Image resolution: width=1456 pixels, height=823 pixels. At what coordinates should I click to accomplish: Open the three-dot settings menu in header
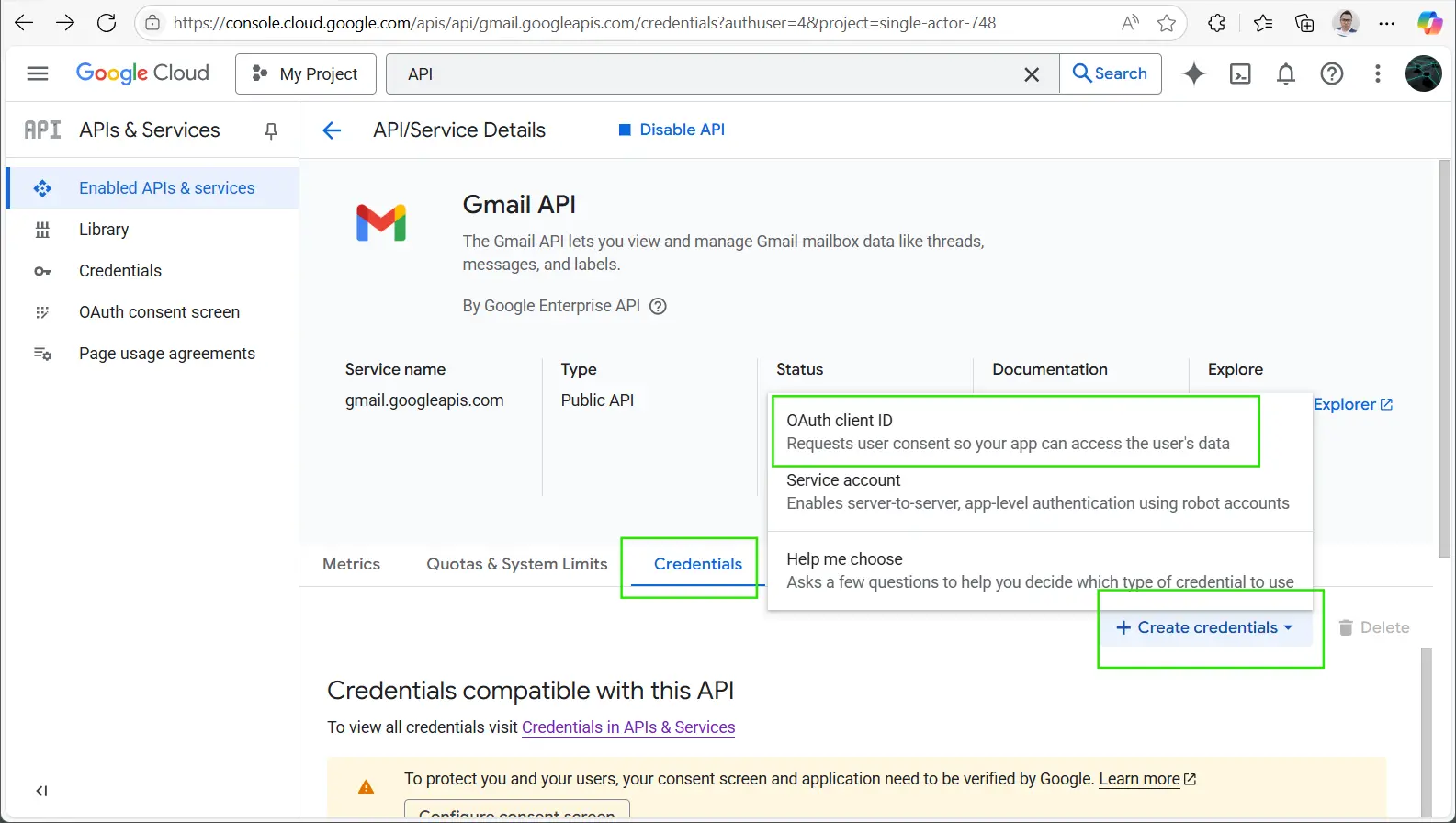[x=1377, y=74]
